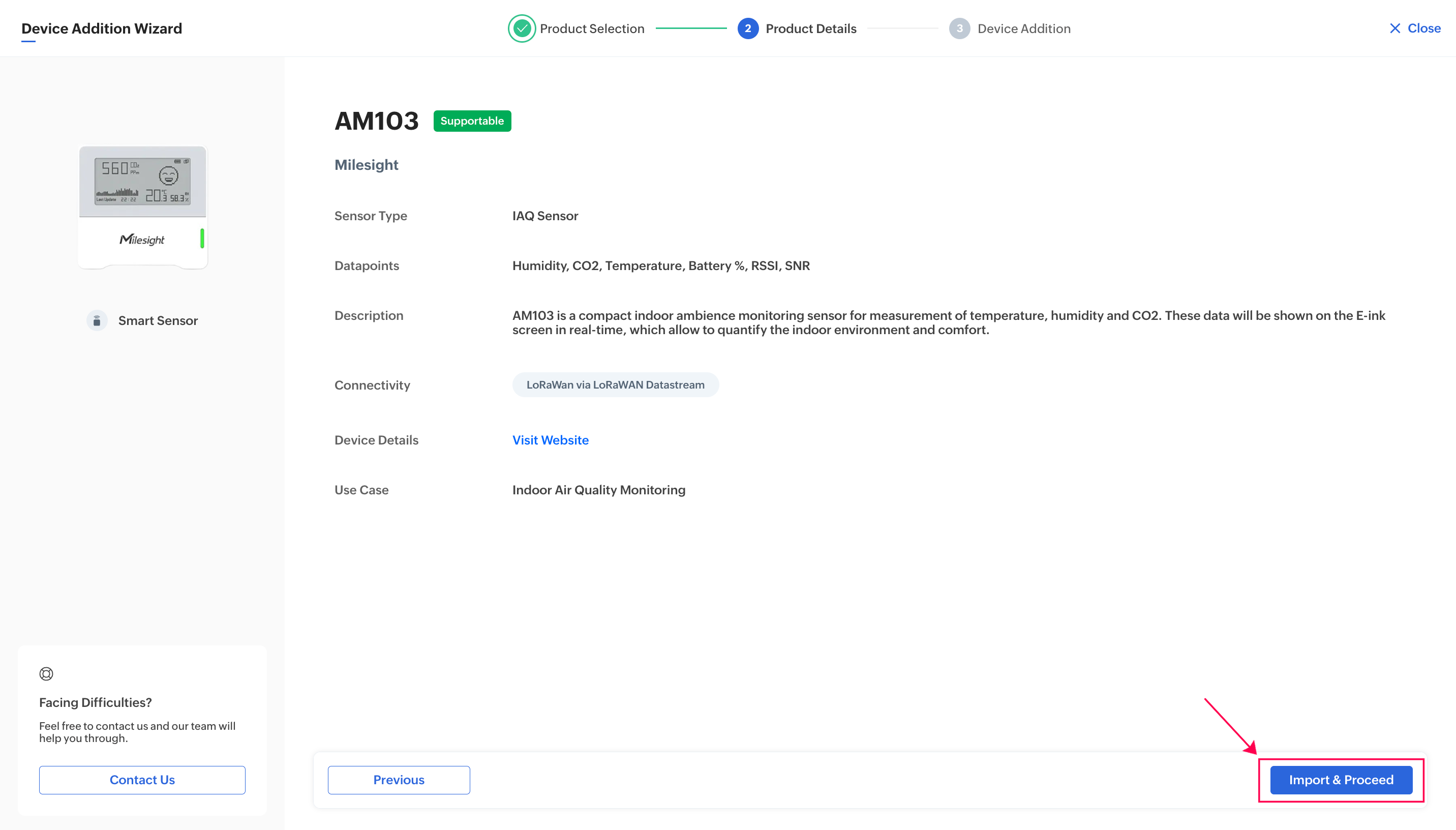This screenshot has width=1456, height=830.
Task: Click the AM103 product heading
Action: click(376, 121)
